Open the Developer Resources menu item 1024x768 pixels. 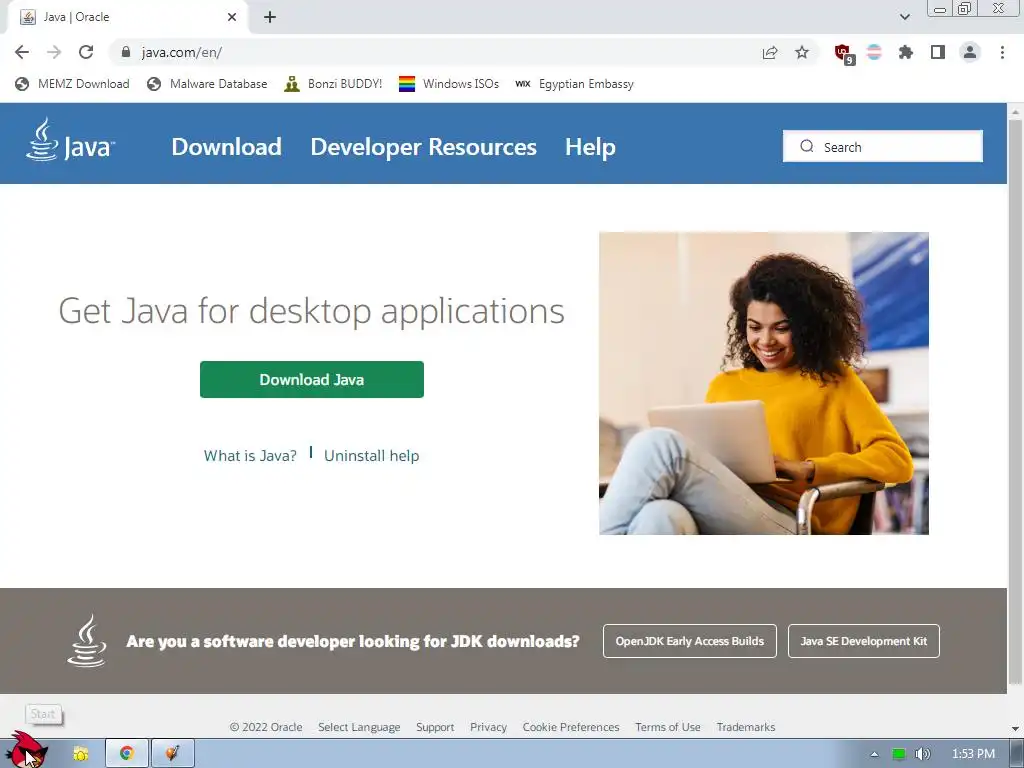(423, 147)
